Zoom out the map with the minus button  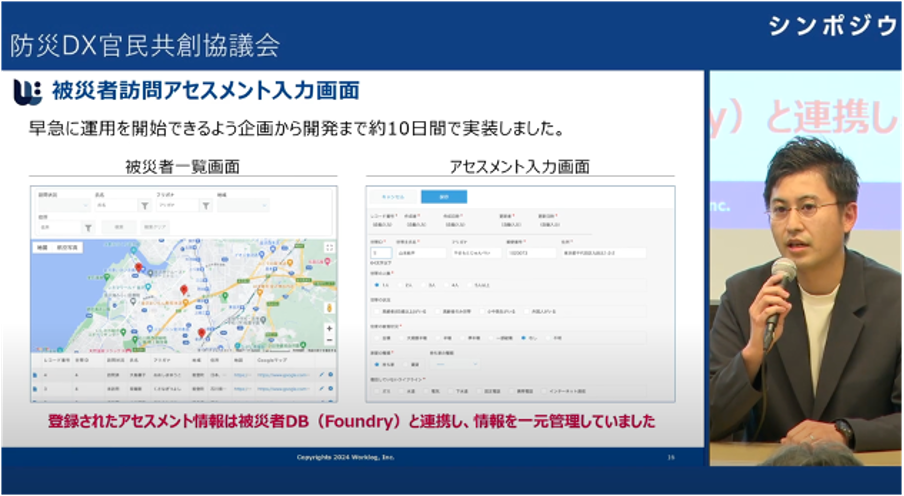tap(329, 340)
